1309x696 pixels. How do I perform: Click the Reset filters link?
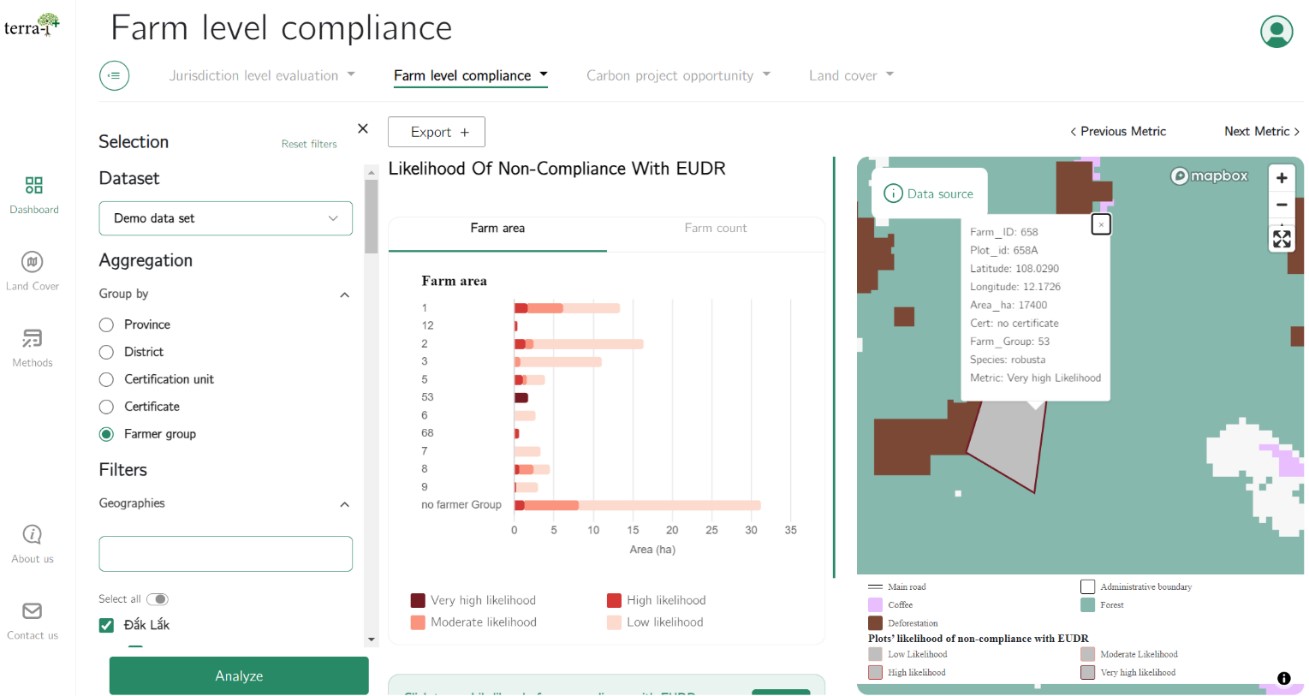[309, 144]
